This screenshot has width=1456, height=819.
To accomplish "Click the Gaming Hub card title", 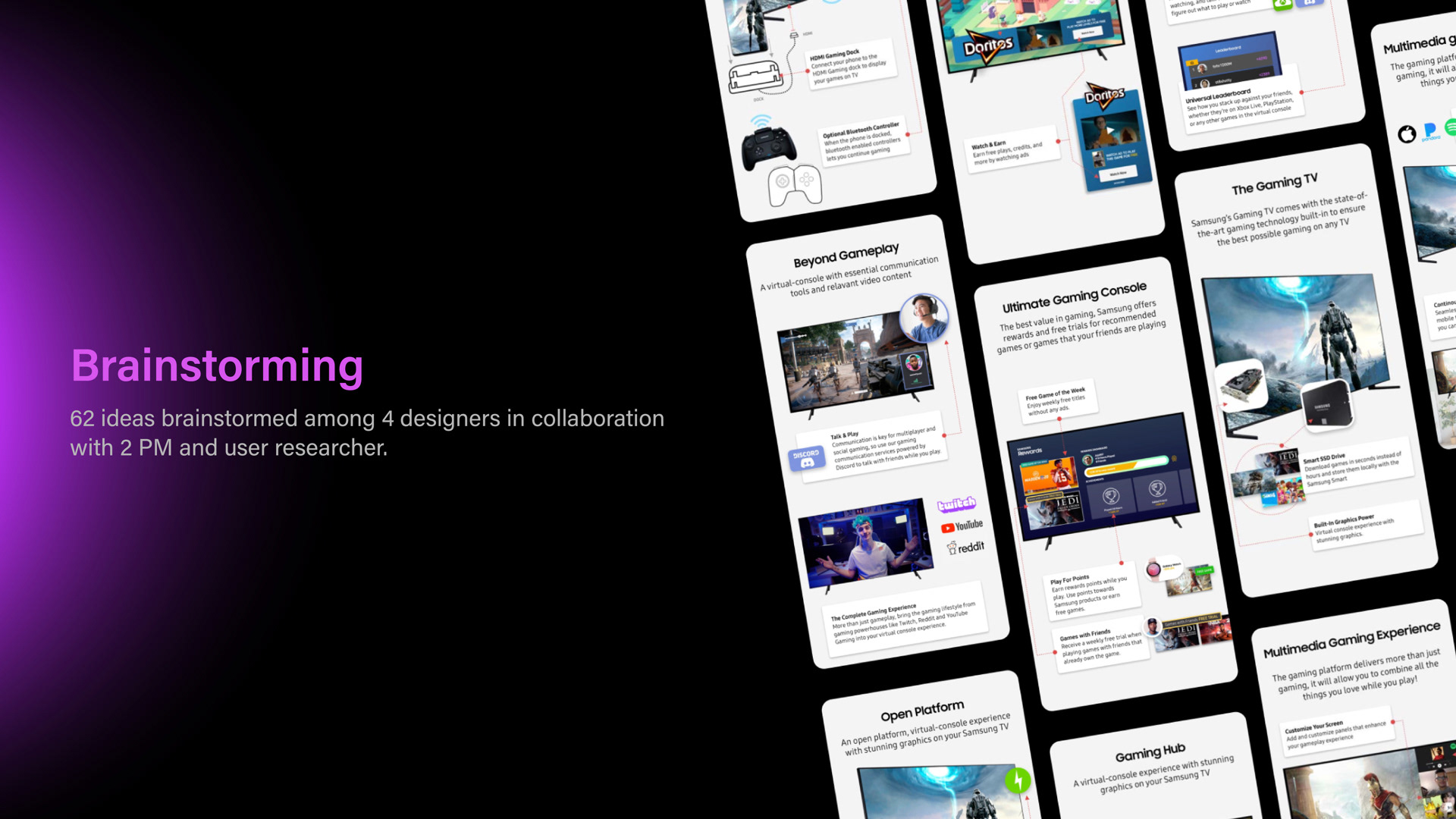I will 1150,752.
